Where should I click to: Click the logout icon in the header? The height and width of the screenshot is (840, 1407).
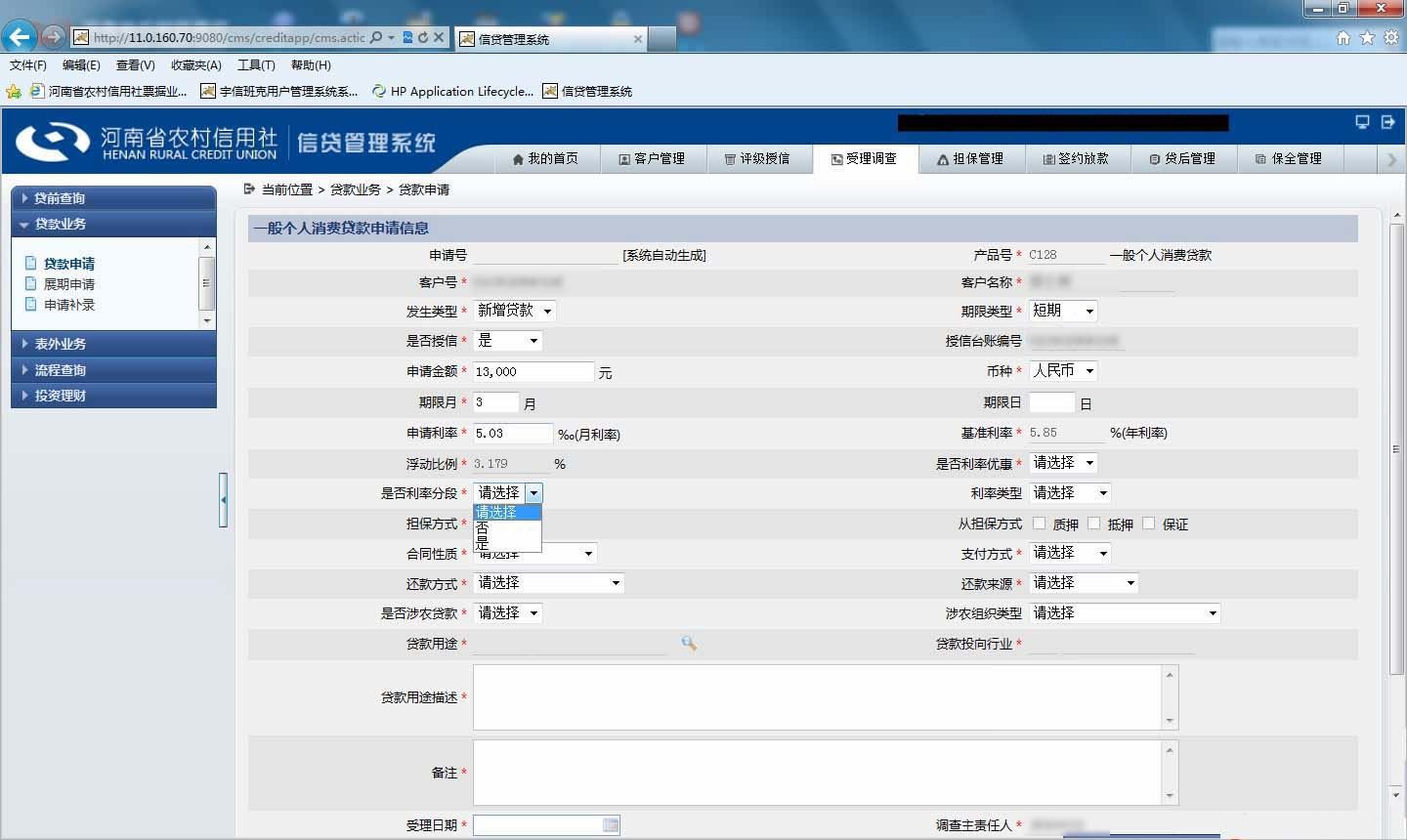[x=1387, y=122]
